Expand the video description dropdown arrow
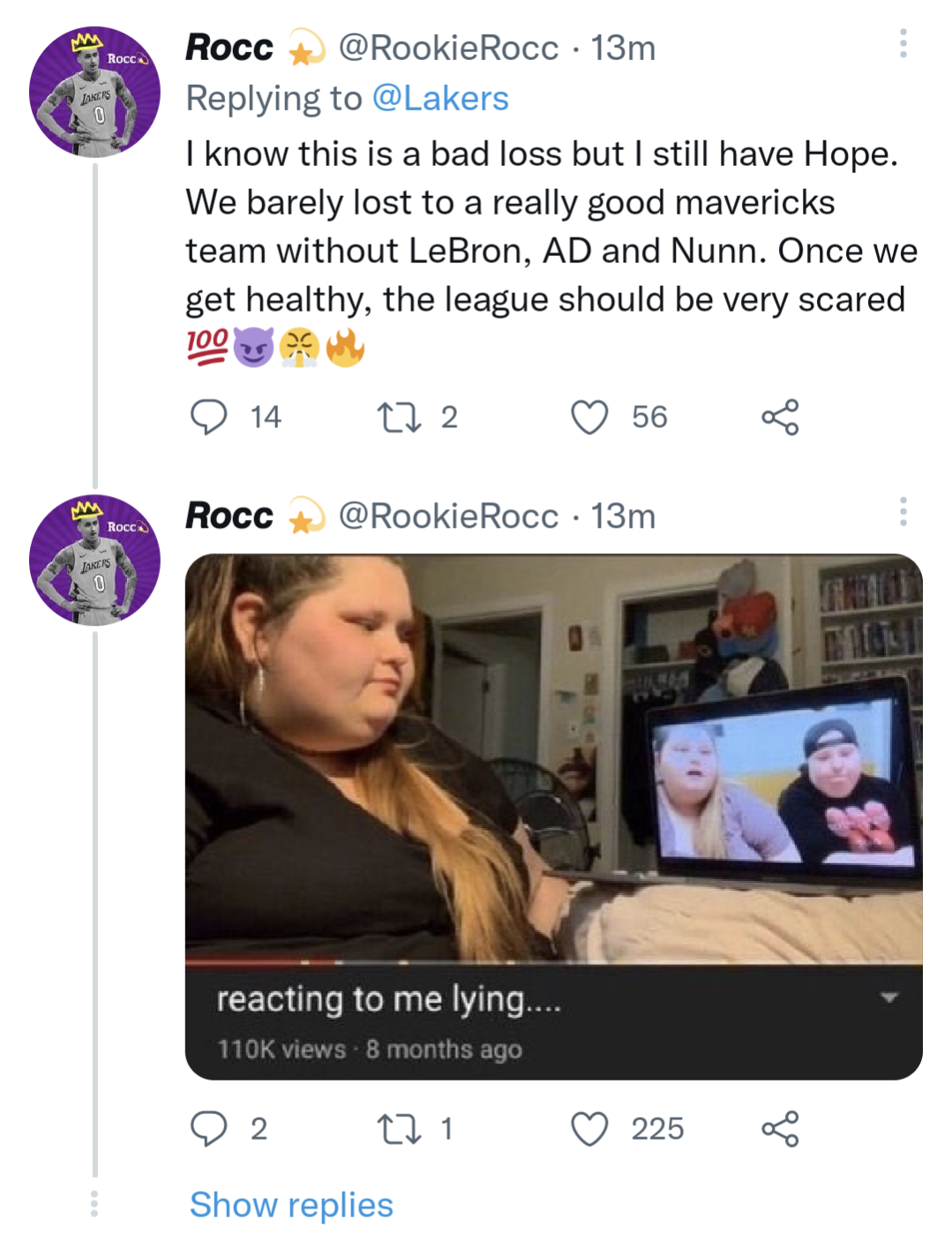Screen dimensions: 952x1257 [888, 997]
